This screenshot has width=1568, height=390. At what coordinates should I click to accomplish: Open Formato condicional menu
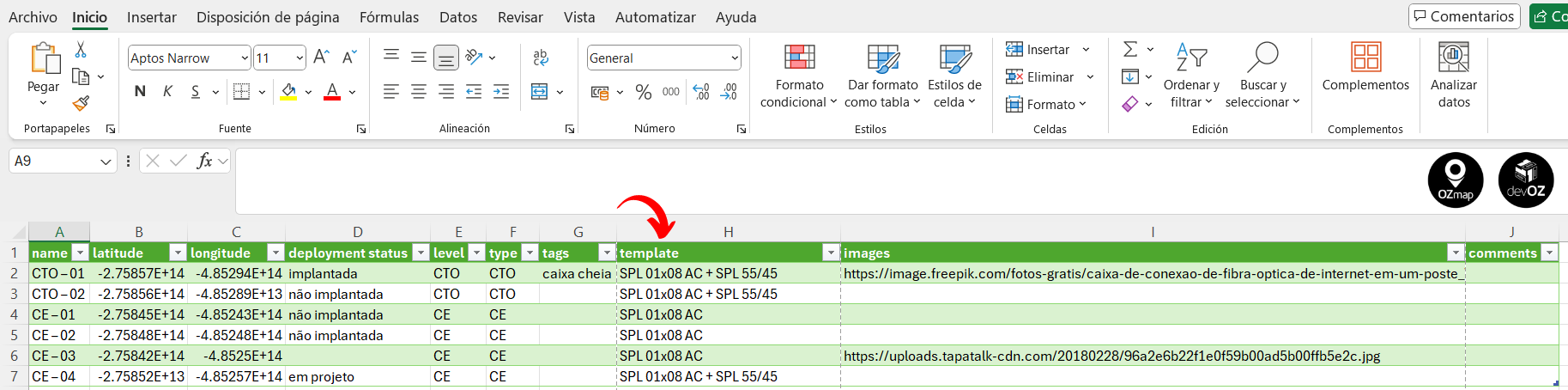[799, 76]
